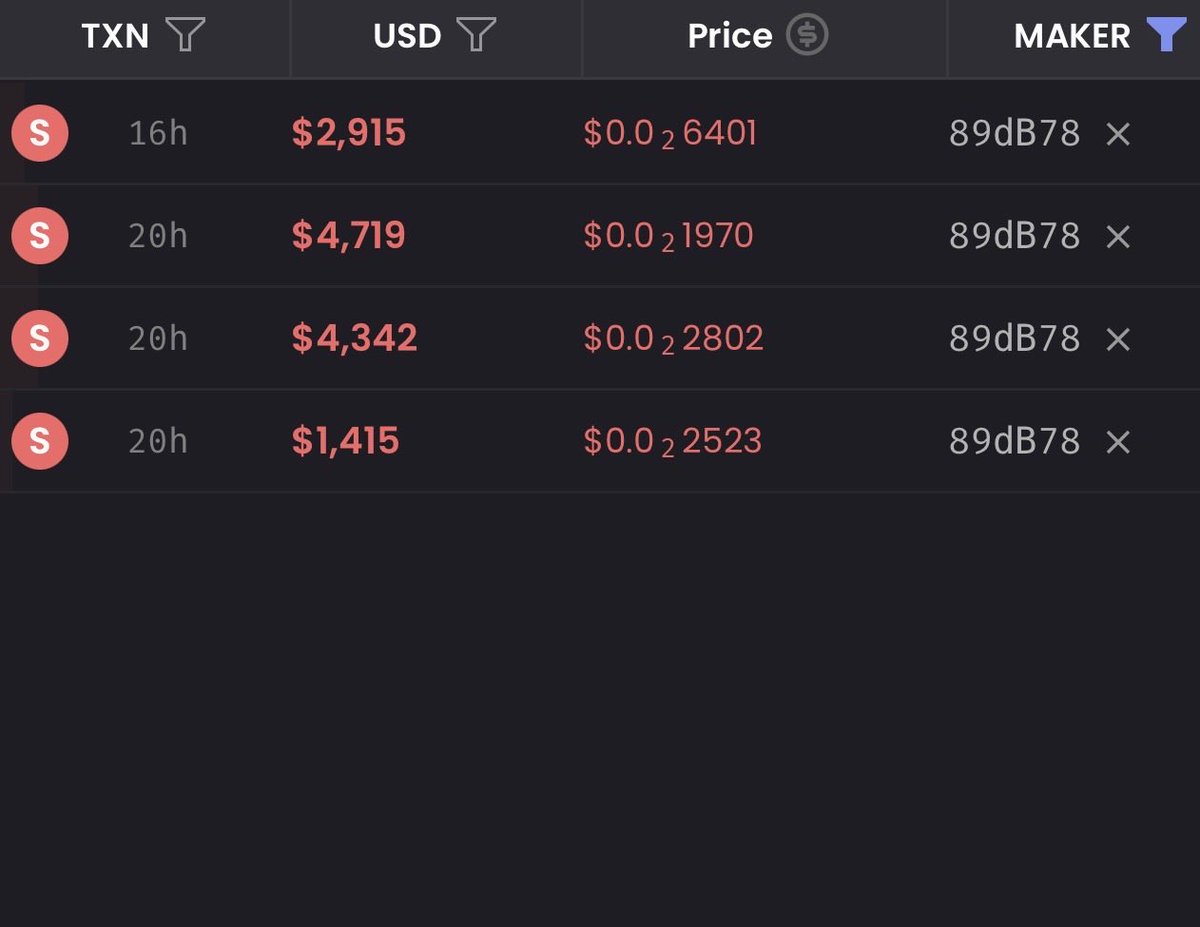Remove maker filter on the $2,915 row
Screen dimensions: 1200x927
1118,134
